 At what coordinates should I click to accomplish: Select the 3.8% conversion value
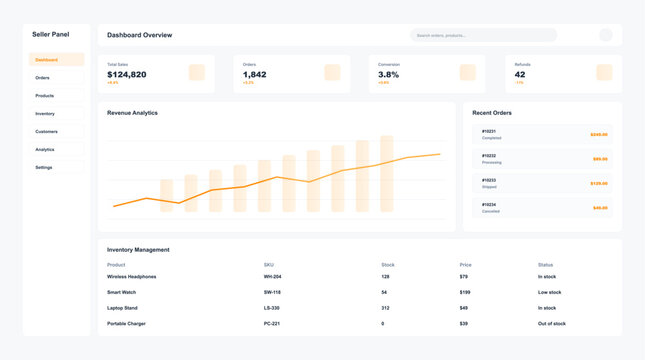pyautogui.click(x=388, y=74)
